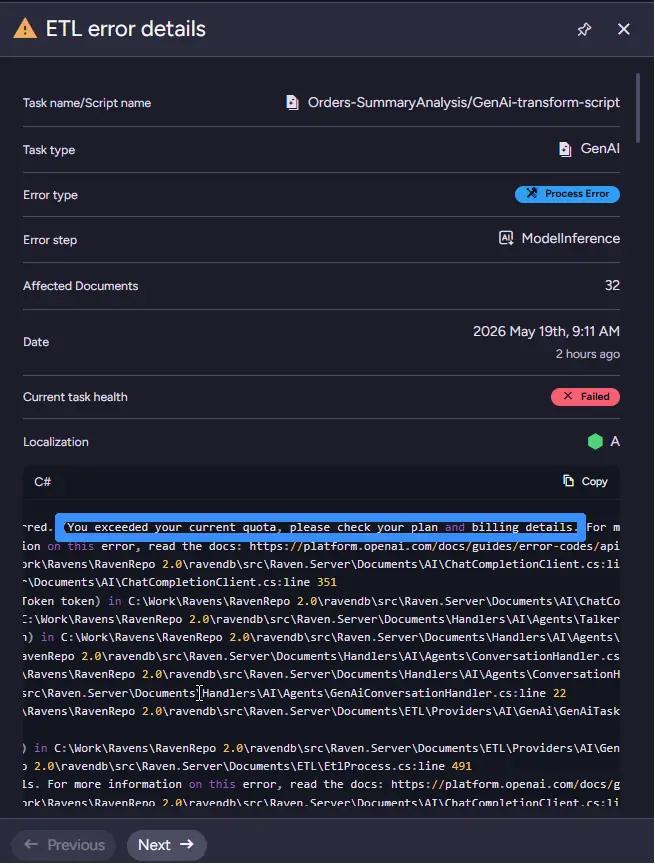655x864 pixels.
Task: Click the localization node letter A
Action: 615,442
